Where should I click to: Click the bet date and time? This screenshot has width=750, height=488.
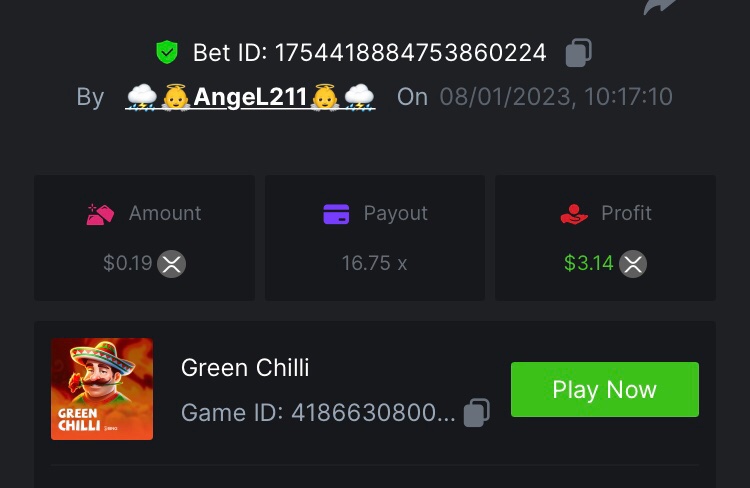coord(556,97)
